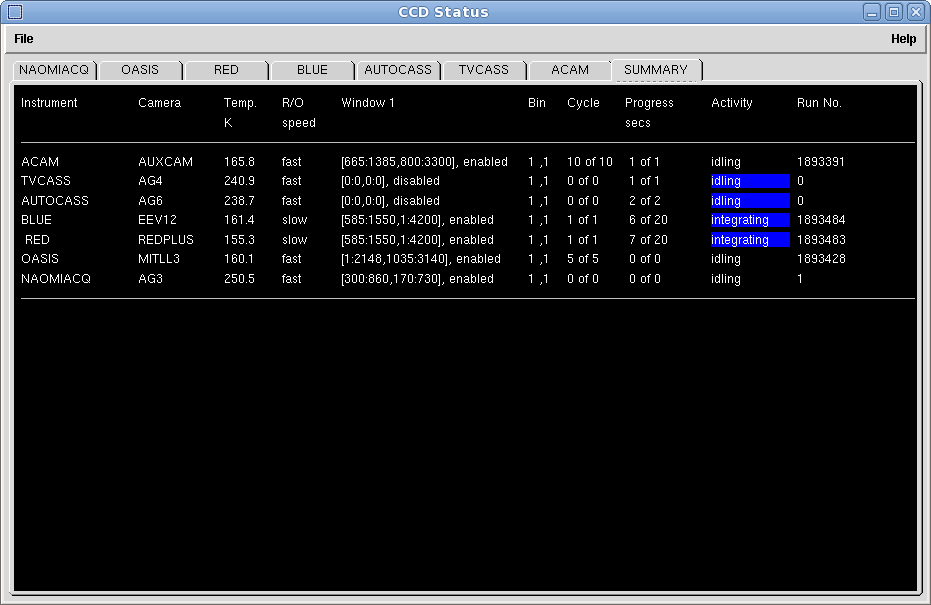Image resolution: width=931 pixels, height=605 pixels.
Task: Click the SUMMARY tab
Action: 656,70
